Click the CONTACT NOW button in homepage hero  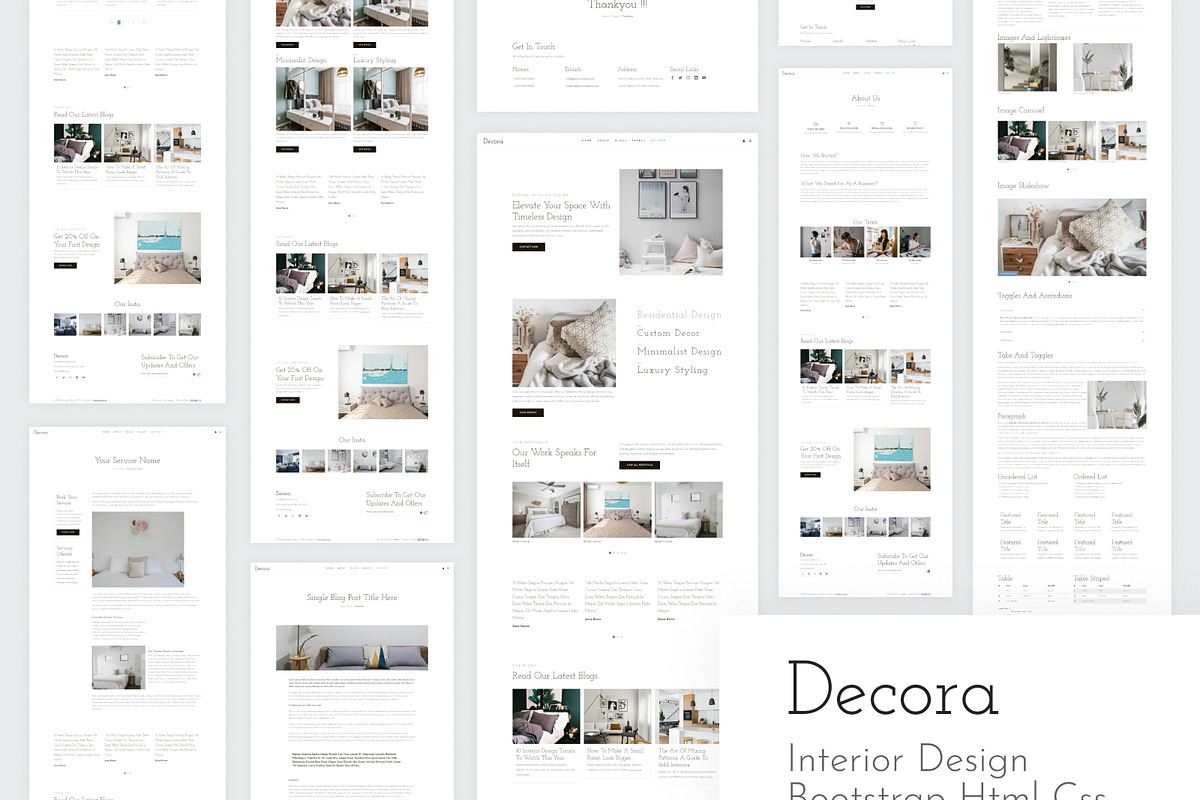[528, 246]
